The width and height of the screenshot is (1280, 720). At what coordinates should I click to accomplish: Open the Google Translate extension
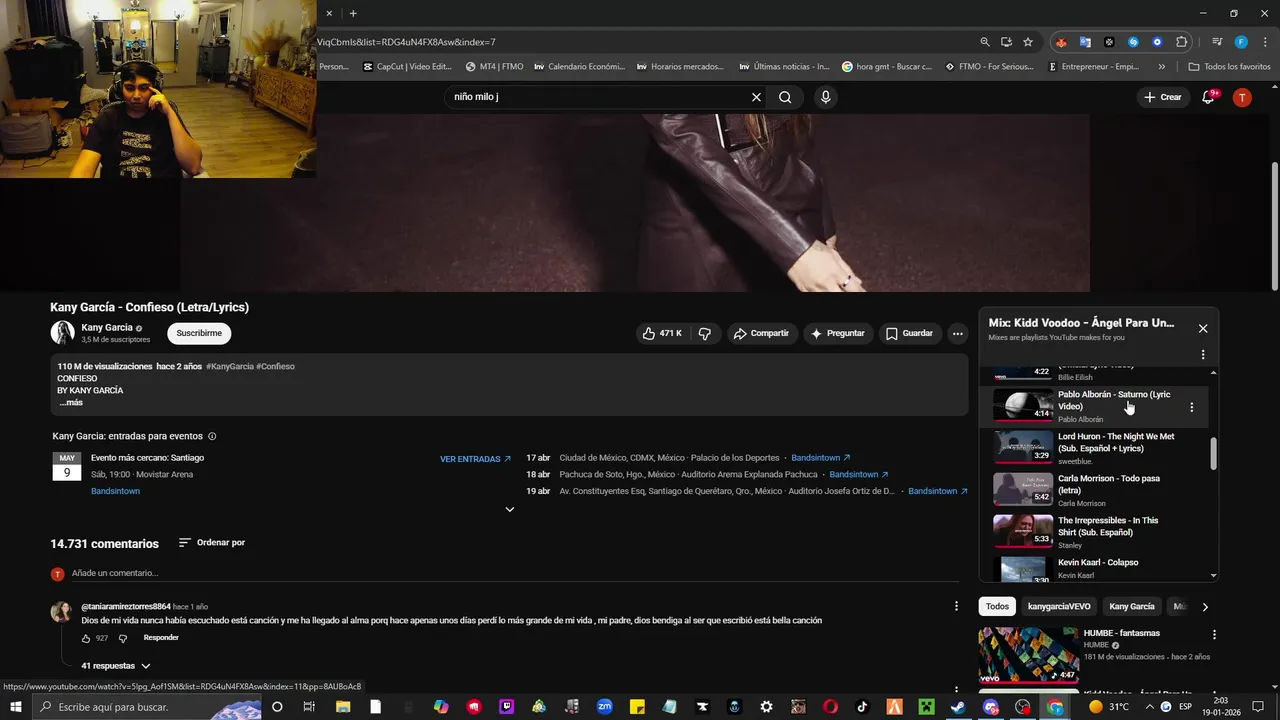[1085, 42]
